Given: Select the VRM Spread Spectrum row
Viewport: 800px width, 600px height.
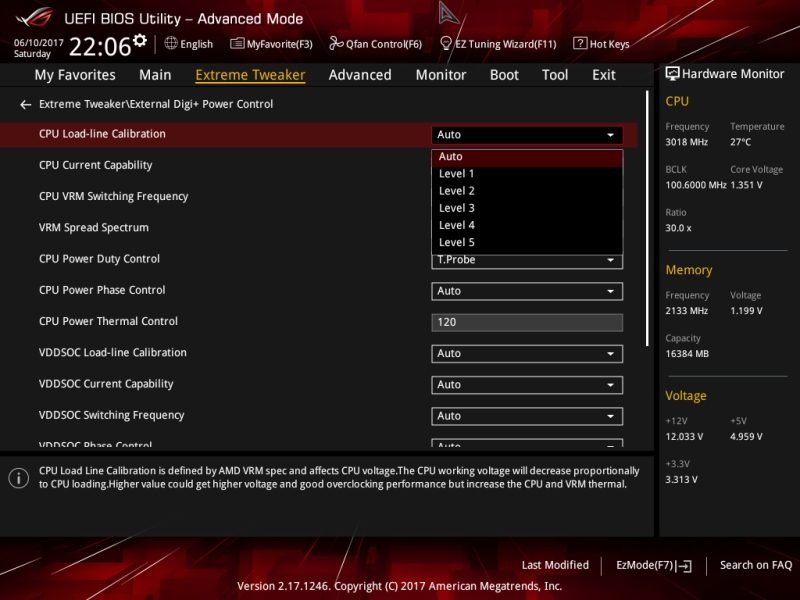Looking at the screenshot, I should click(94, 228).
